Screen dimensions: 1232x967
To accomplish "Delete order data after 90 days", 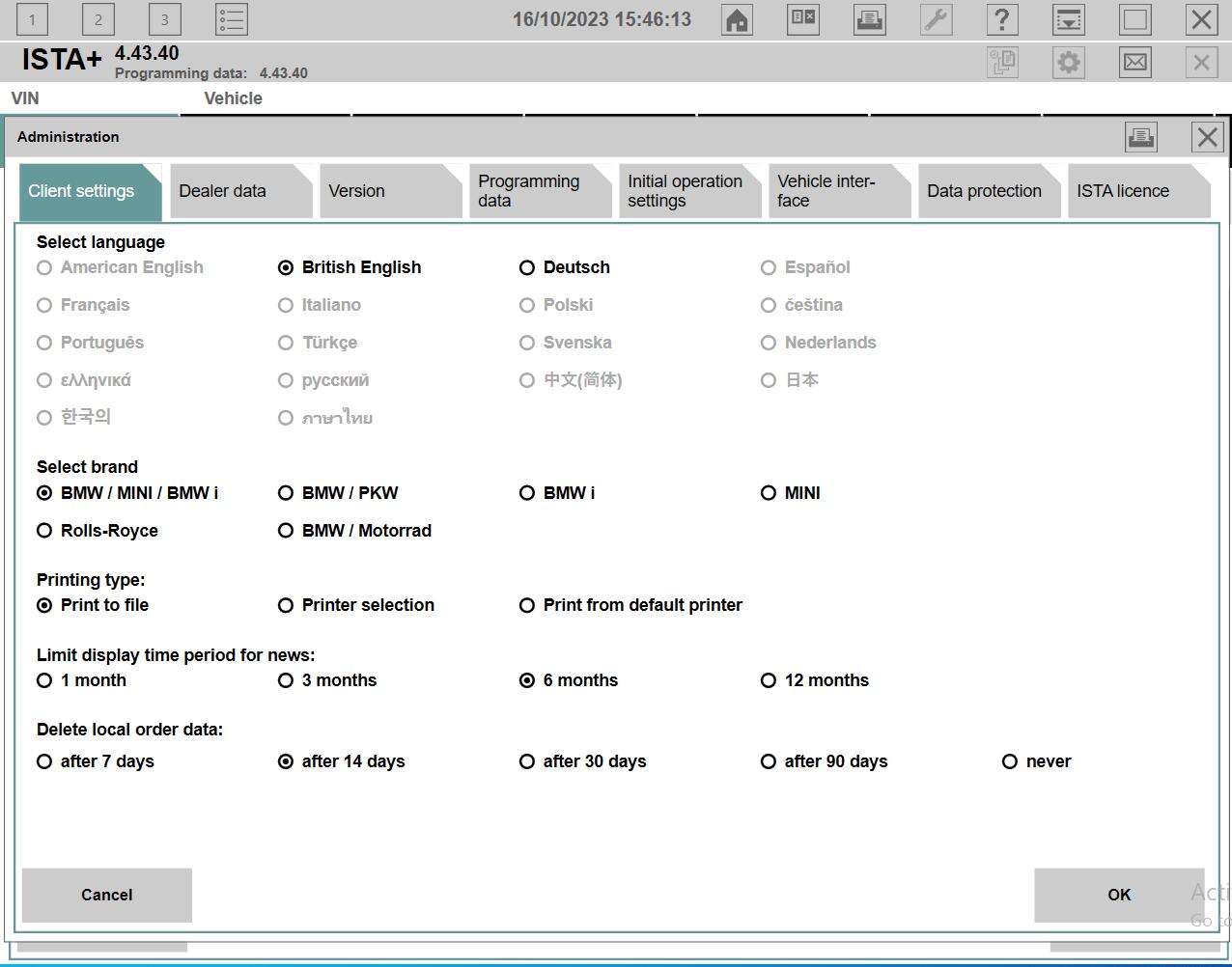I will pos(825,761).
